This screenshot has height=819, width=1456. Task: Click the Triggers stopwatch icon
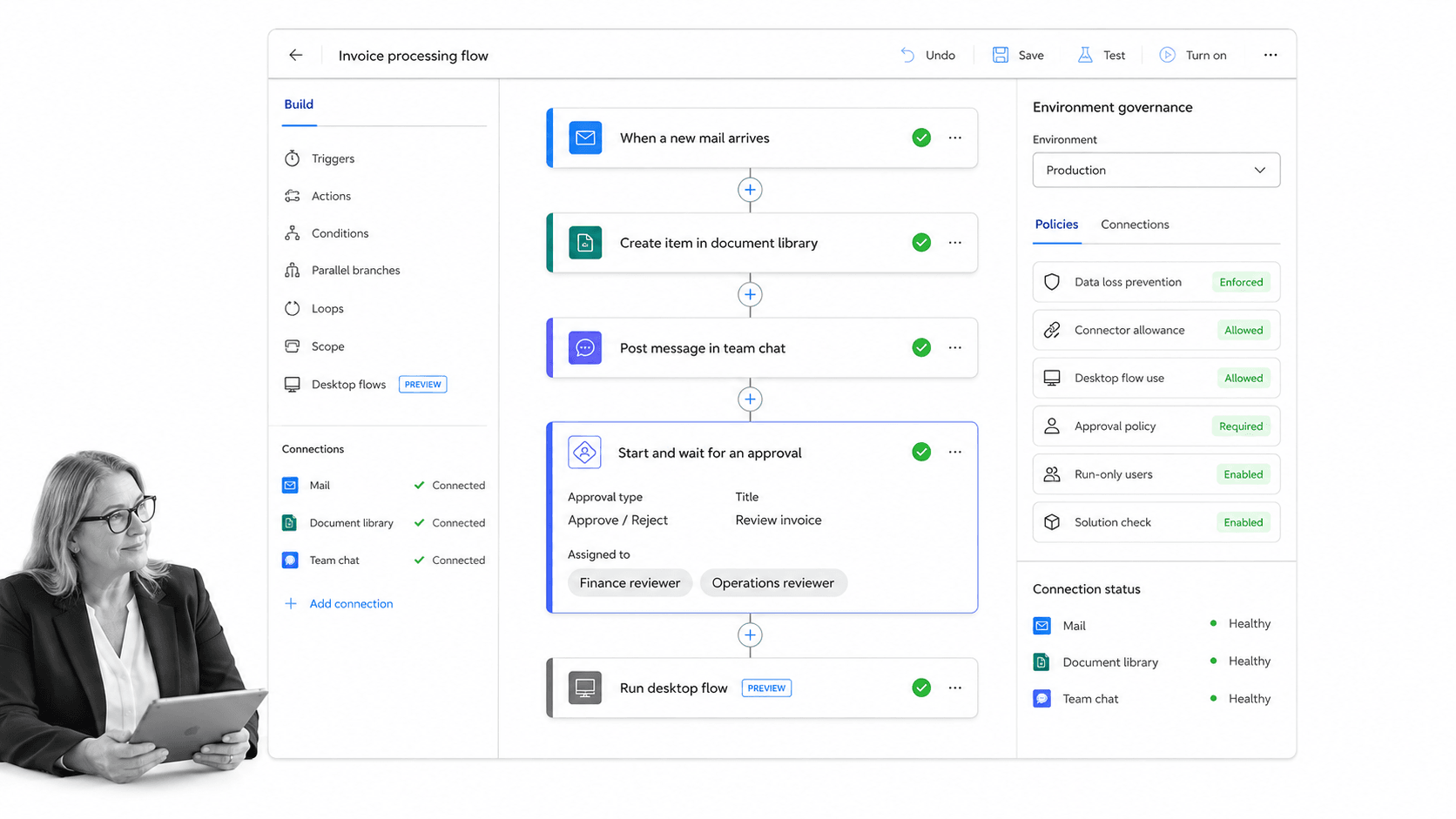point(292,158)
